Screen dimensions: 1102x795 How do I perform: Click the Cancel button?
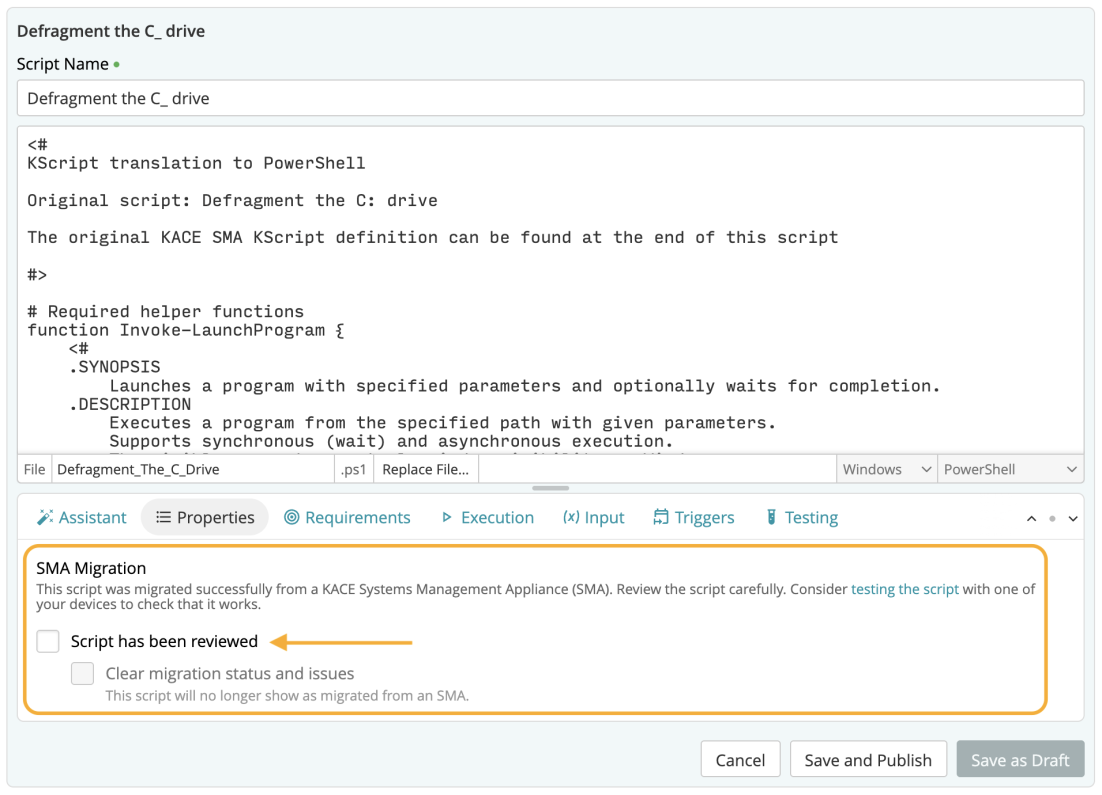[740, 760]
